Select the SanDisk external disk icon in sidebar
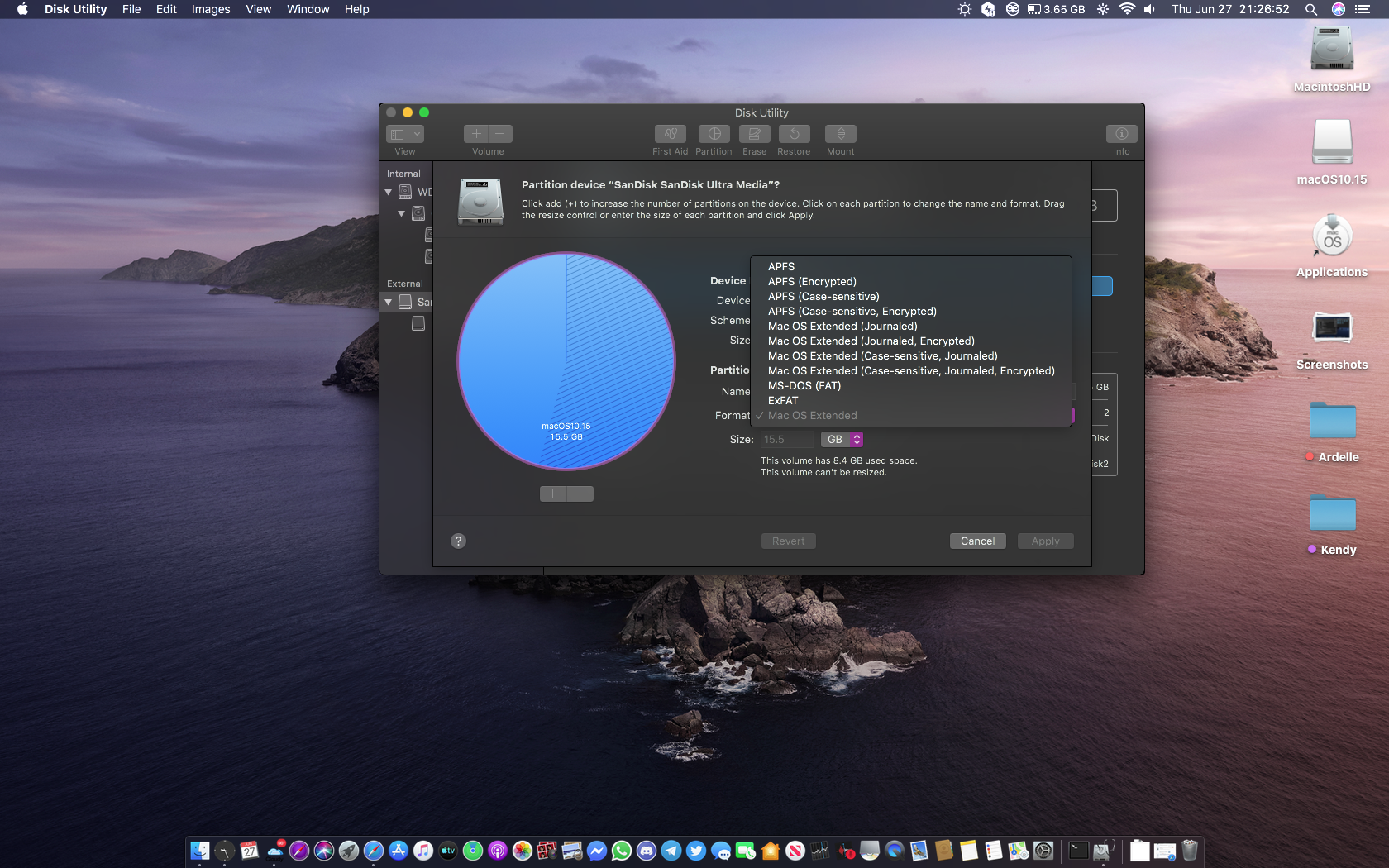The image size is (1389, 868). [x=405, y=302]
